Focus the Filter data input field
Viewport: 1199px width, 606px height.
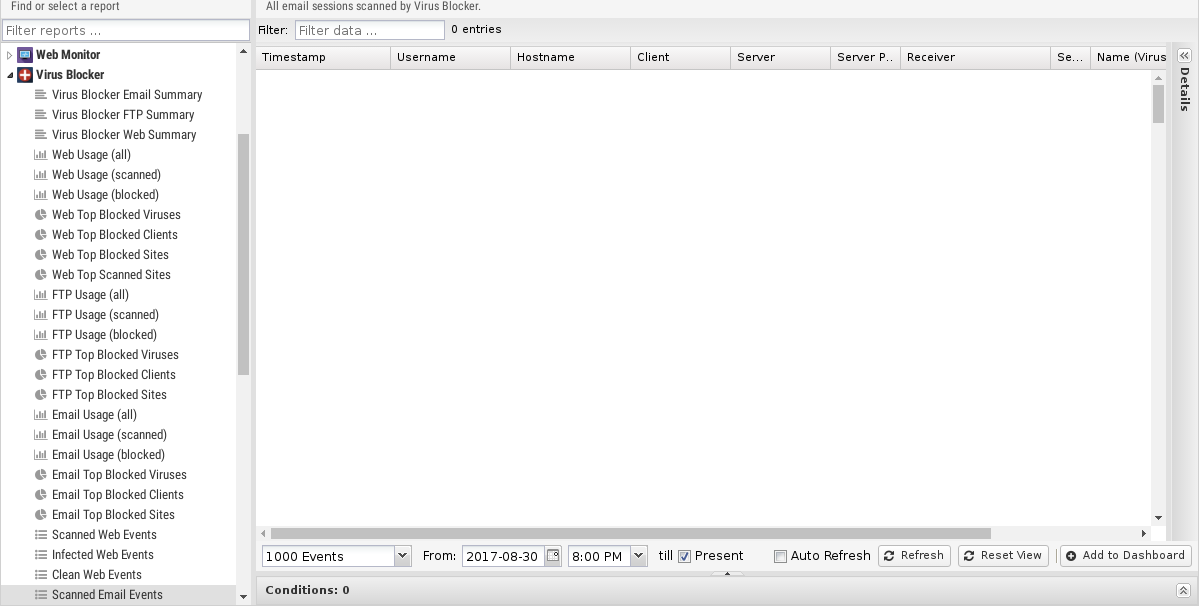pos(369,31)
